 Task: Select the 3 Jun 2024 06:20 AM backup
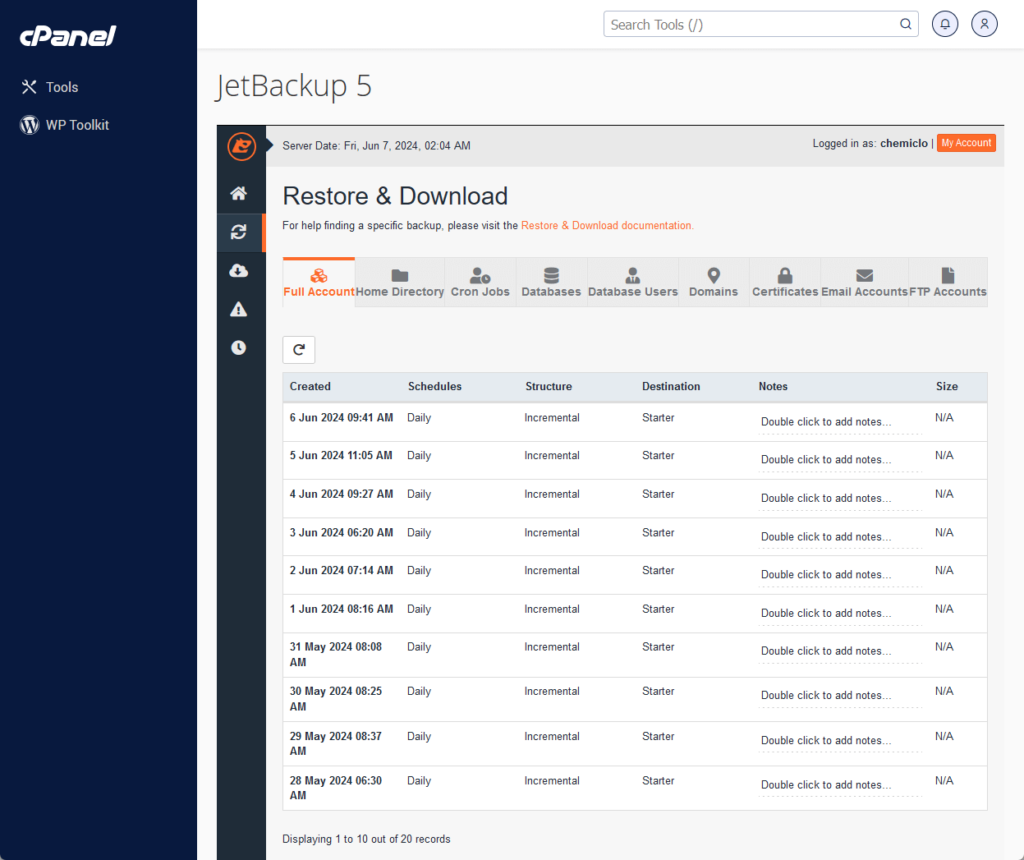[635, 537]
